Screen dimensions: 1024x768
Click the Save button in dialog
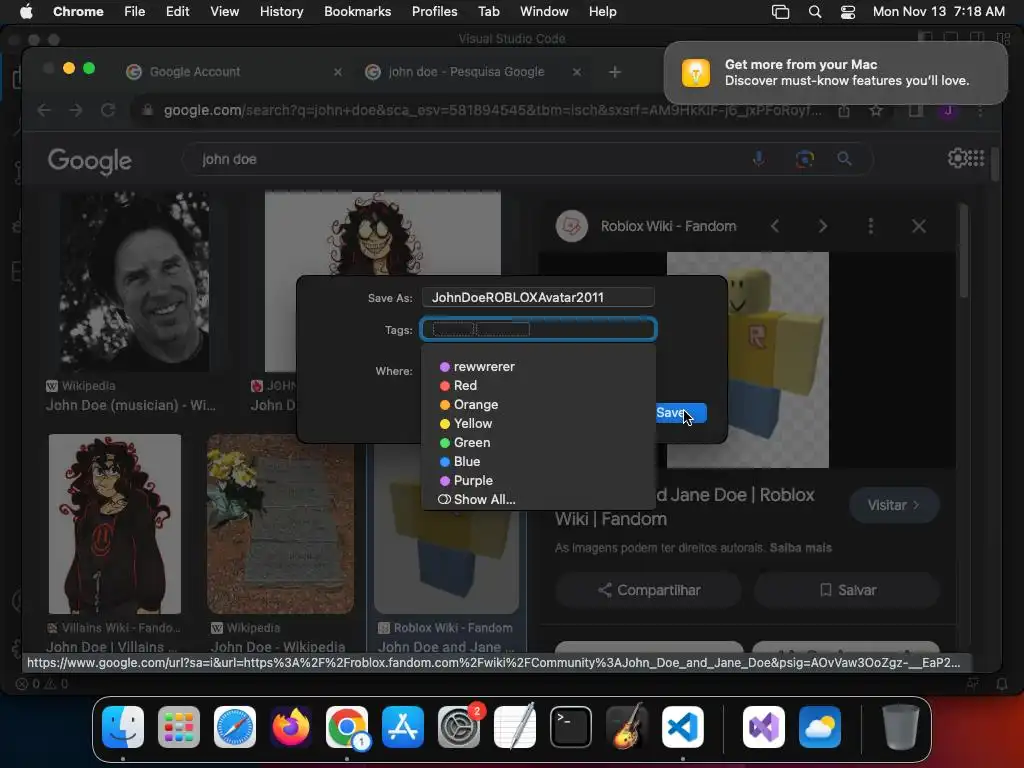click(681, 413)
